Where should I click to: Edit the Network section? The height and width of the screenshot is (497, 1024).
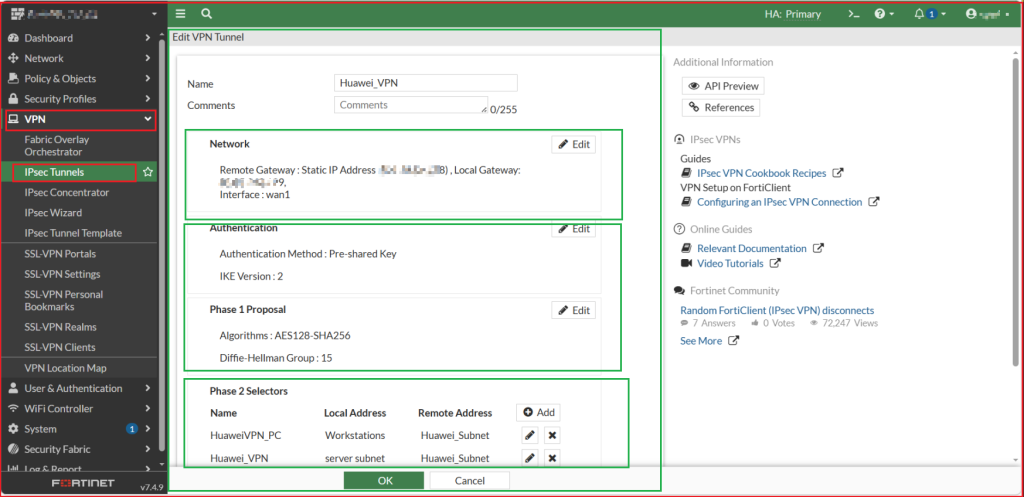pos(574,144)
